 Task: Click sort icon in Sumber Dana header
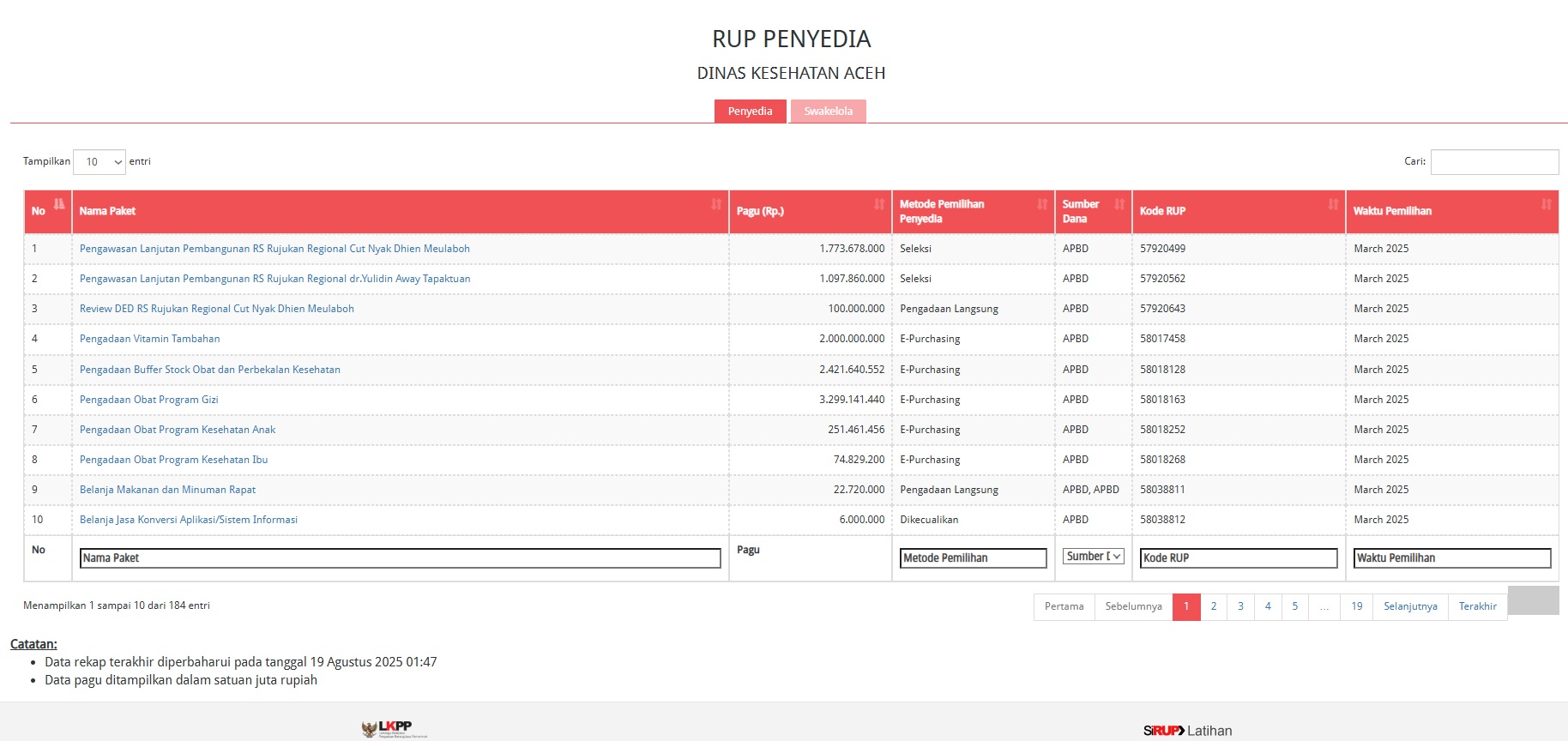point(1119,204)
